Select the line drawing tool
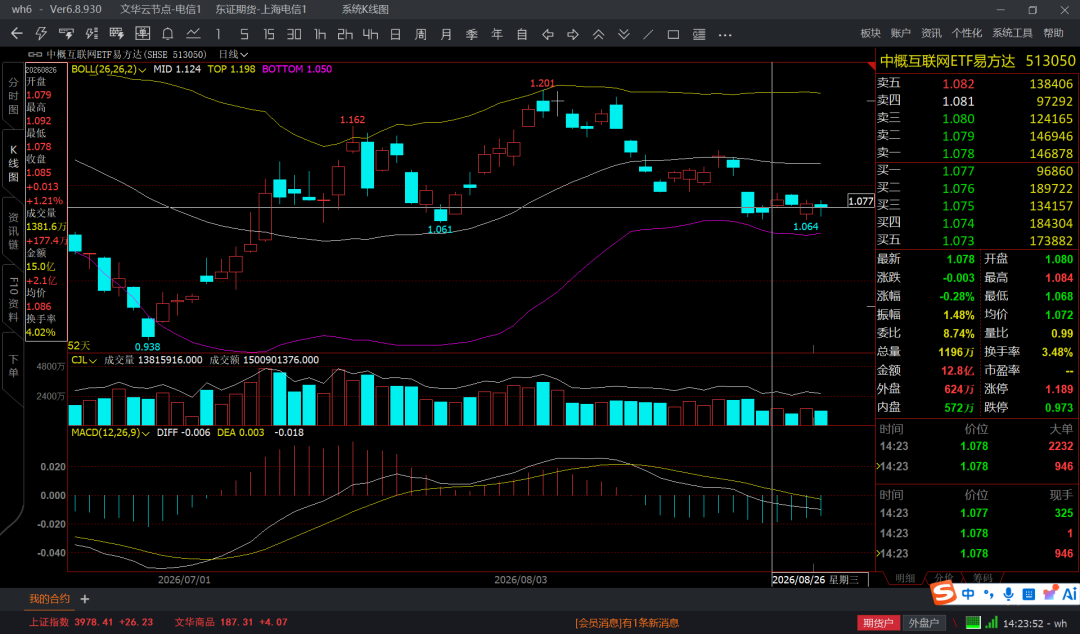The image size is (1080, 634). pyautogui.click(x=648, y=34)
